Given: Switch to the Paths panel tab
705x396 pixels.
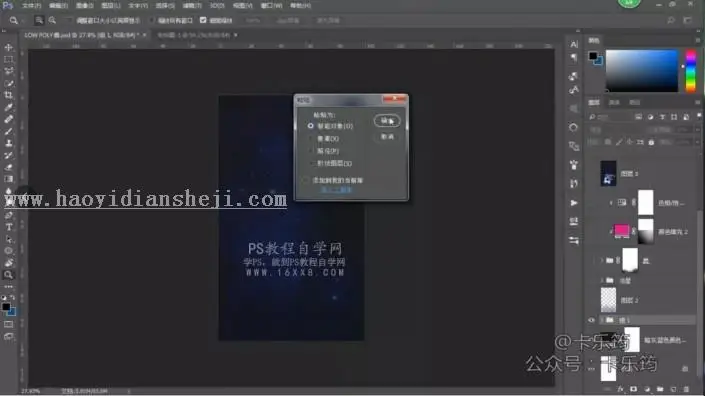Looking at the screenshot, I should (x=634, y=102).
